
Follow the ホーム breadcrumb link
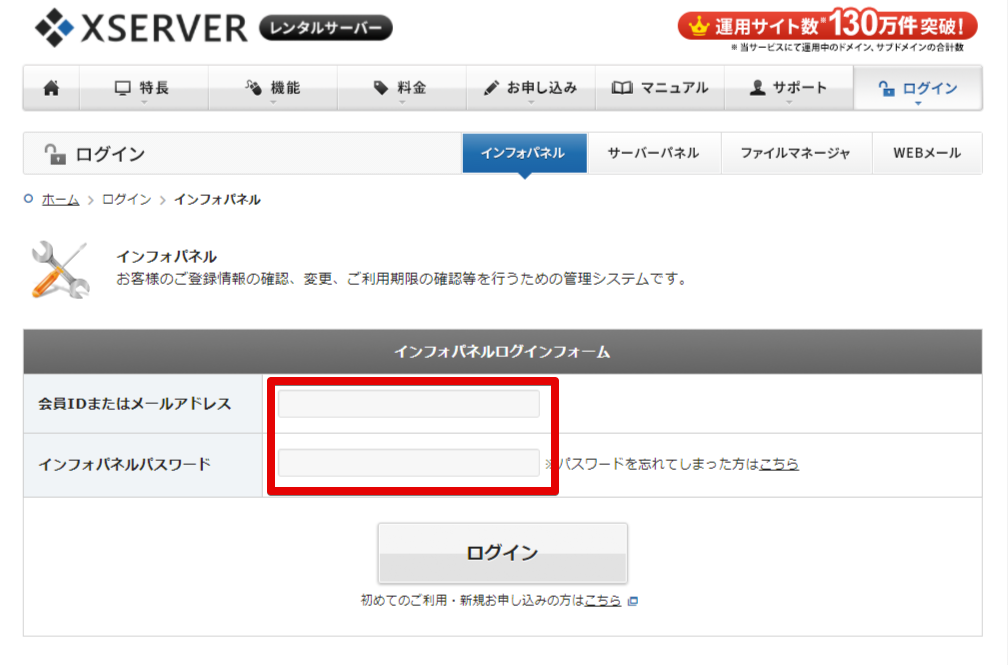60,200
